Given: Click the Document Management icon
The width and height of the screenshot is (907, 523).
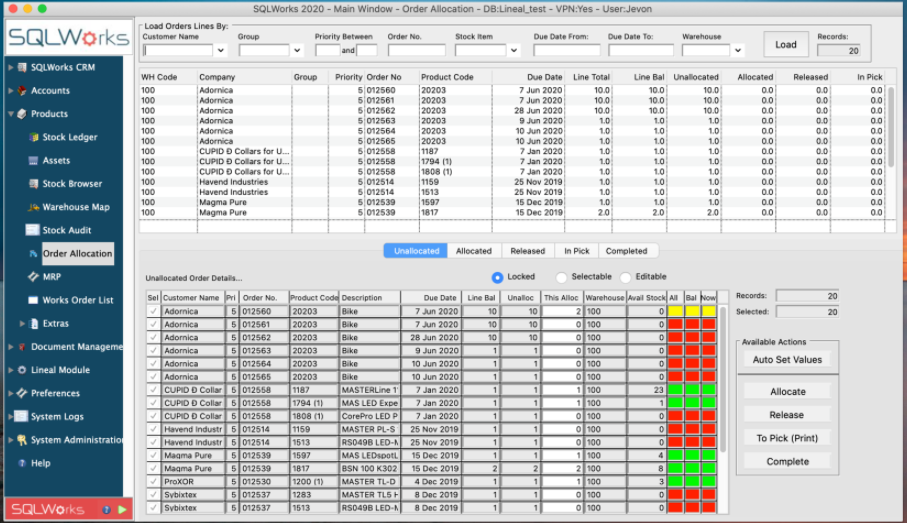Looking at the screenshot, I should click(22, 347).
